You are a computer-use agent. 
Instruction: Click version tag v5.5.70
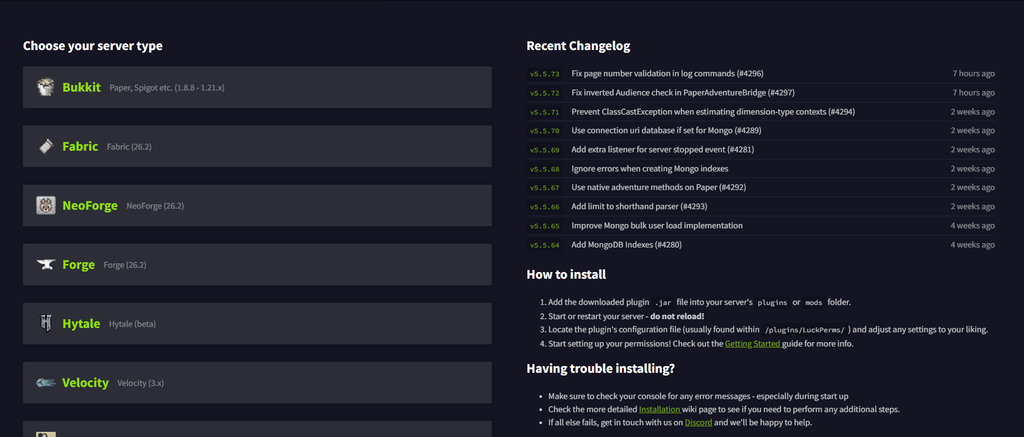[545, 131]
